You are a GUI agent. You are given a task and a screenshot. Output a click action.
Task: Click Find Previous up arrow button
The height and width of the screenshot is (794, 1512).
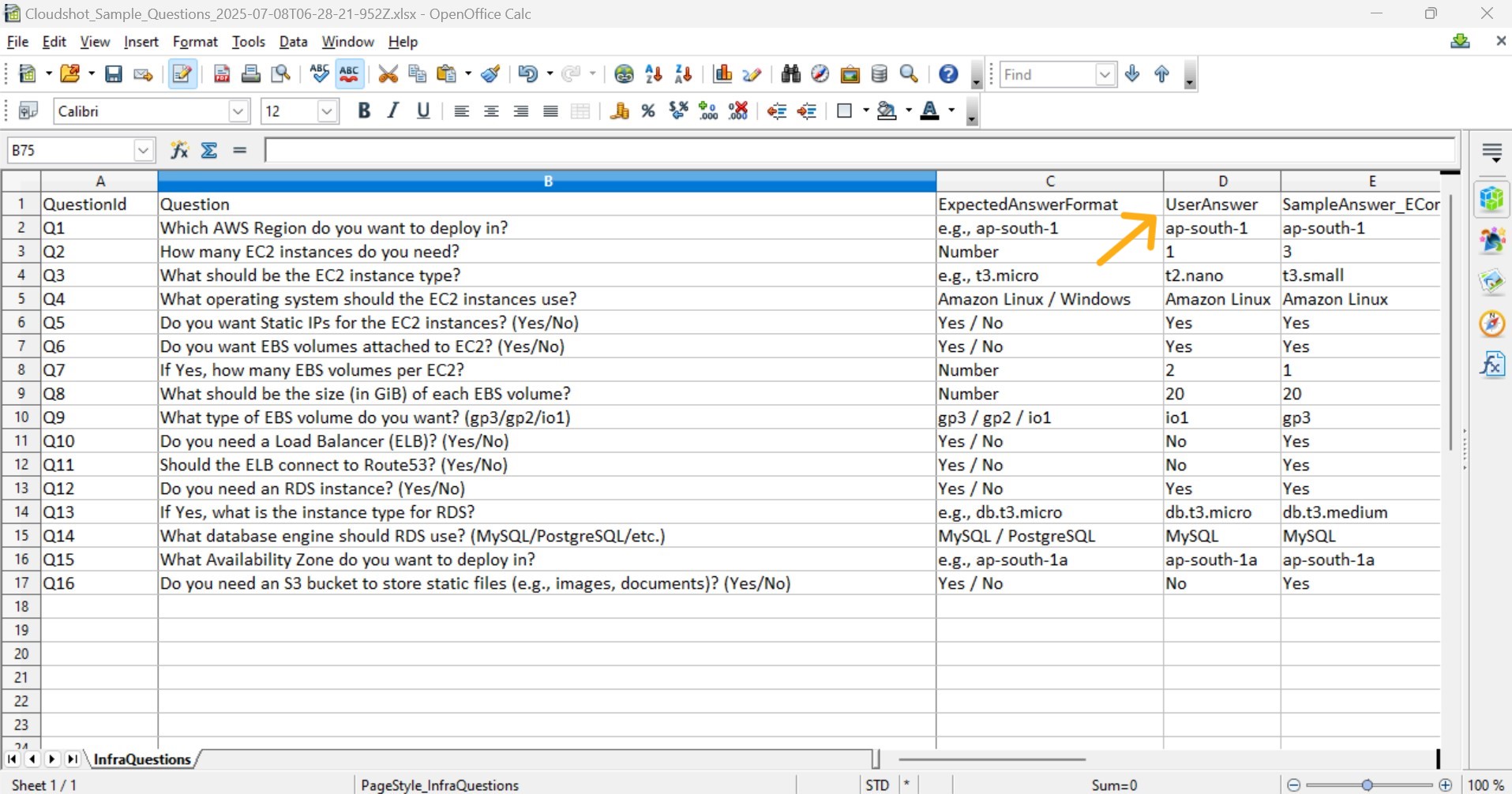coord(1161,74)
